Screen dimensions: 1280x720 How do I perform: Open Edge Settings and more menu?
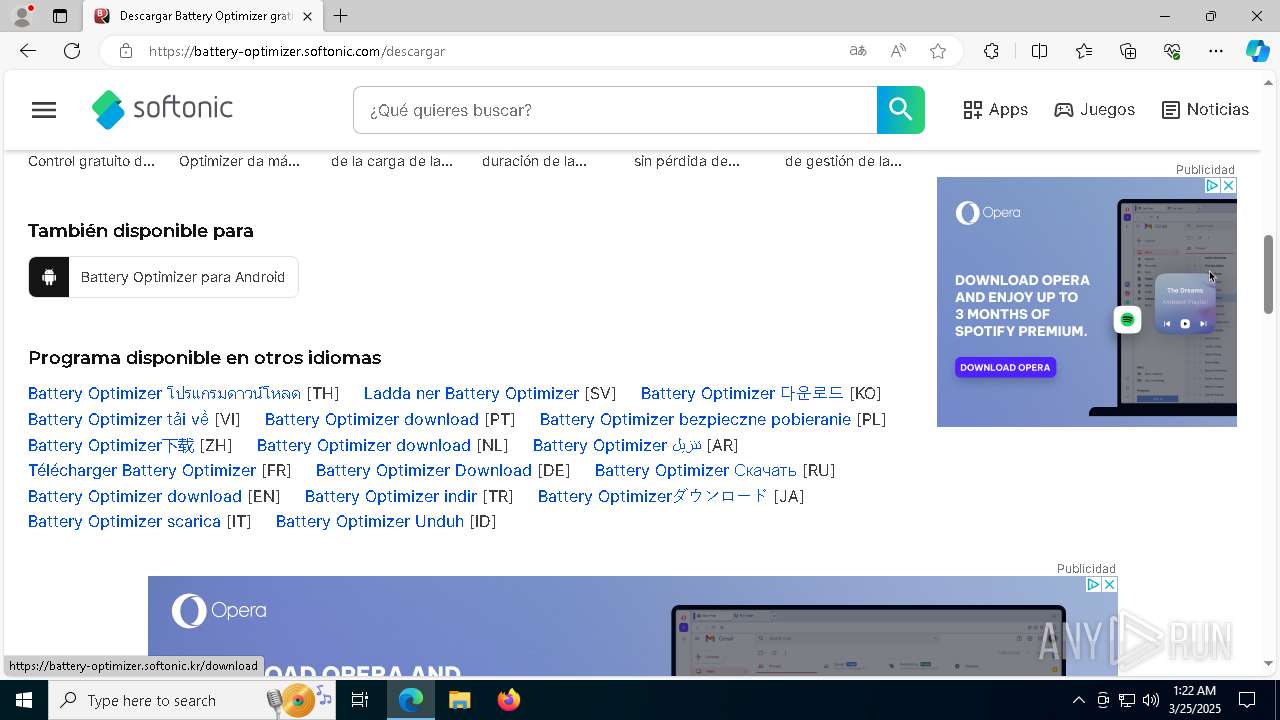1216,51
